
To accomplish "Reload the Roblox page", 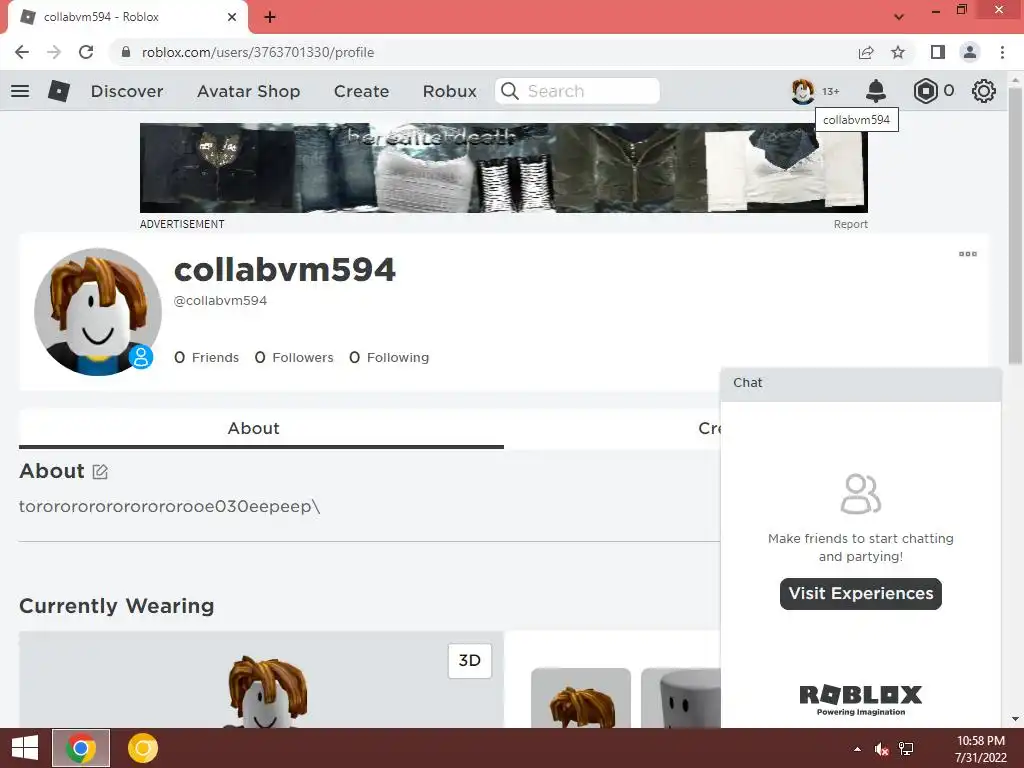I will (86, 52).
